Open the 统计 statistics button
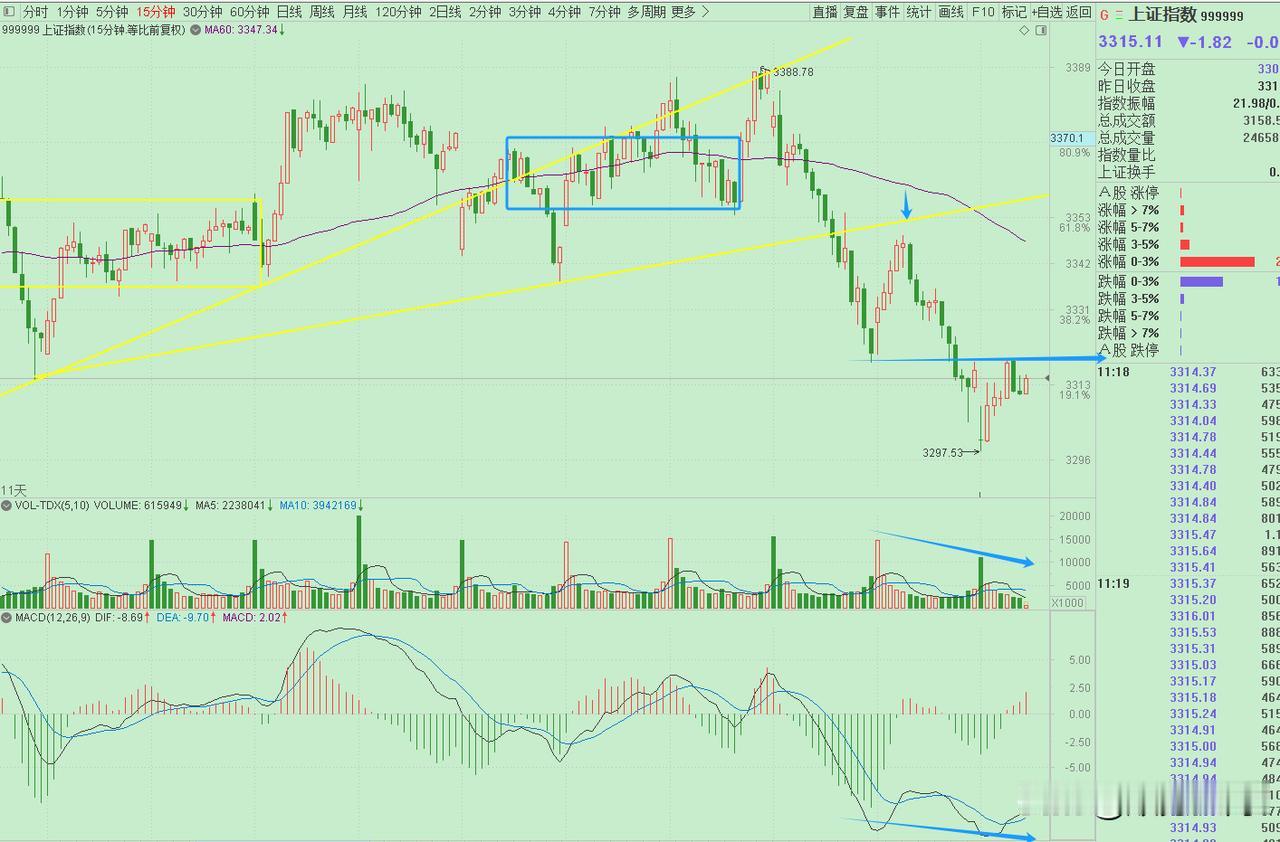1280x842 pixels. tap(918, 12)
